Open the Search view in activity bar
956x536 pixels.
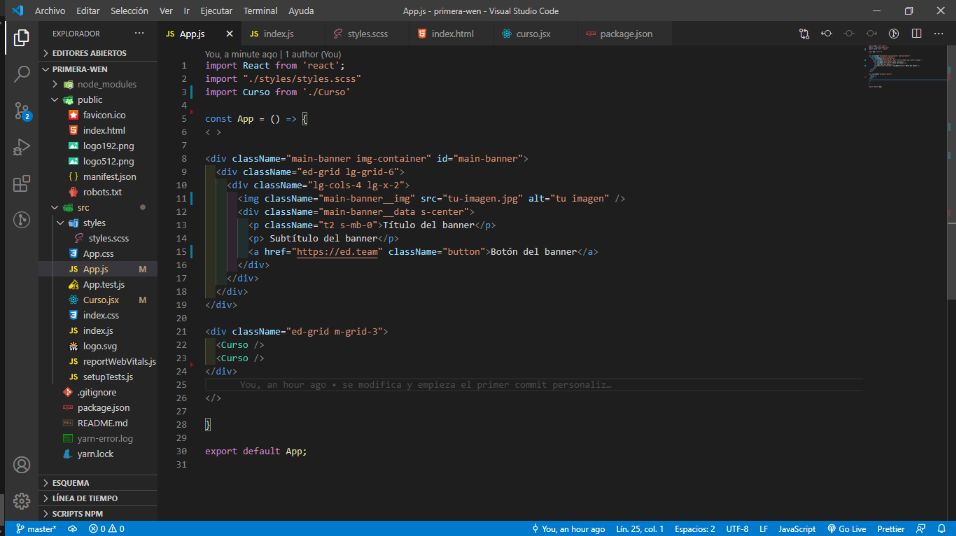tap(21, 74)
